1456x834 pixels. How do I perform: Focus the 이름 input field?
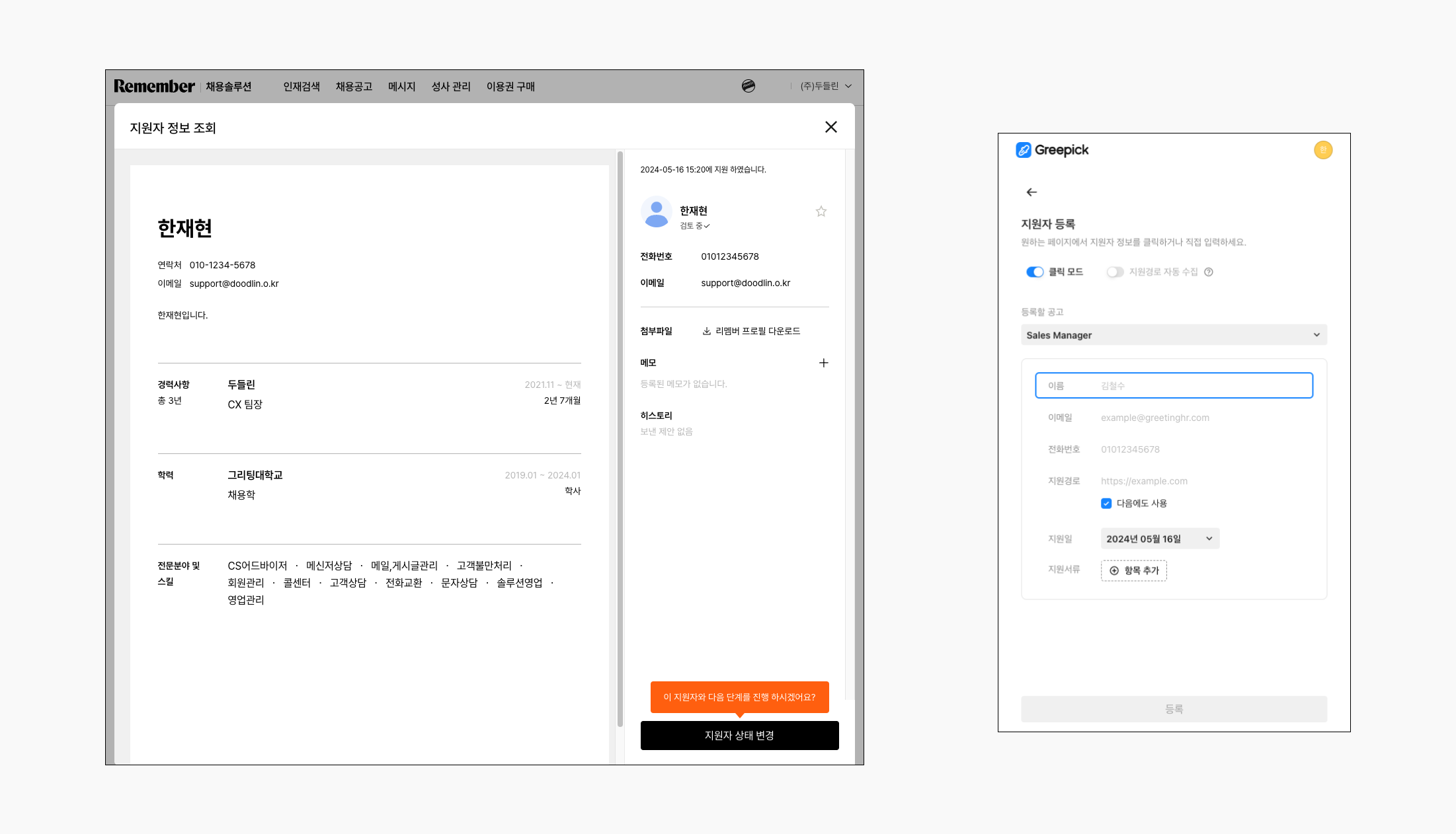point(1174,385)
